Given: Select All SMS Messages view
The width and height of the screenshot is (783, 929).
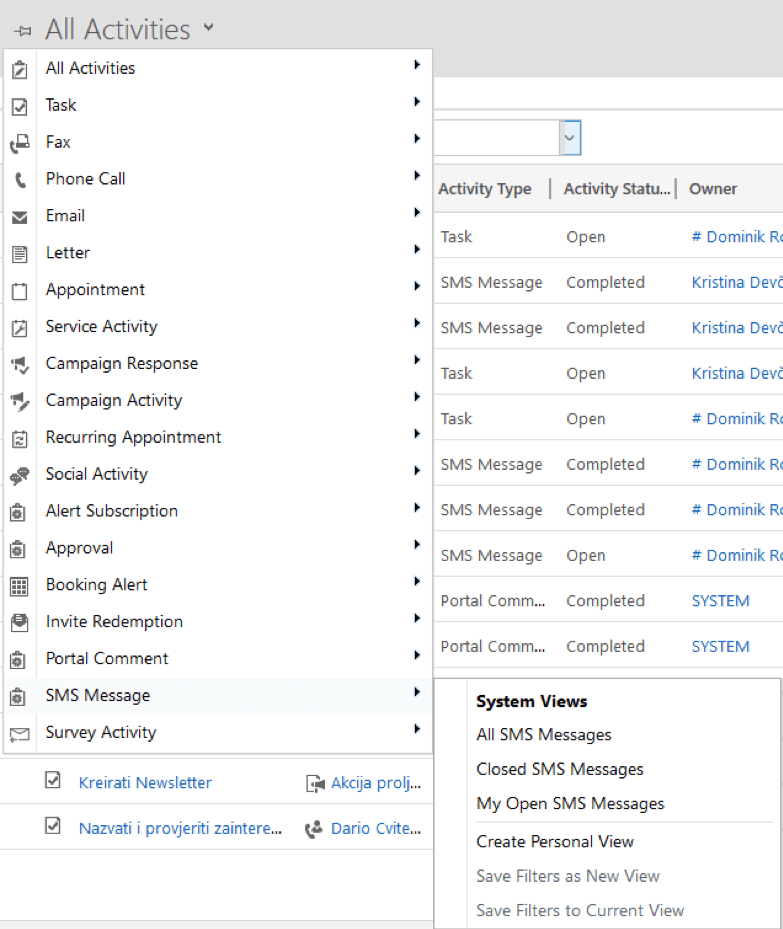Looking at the screenshot, I should tap(543, 735).
